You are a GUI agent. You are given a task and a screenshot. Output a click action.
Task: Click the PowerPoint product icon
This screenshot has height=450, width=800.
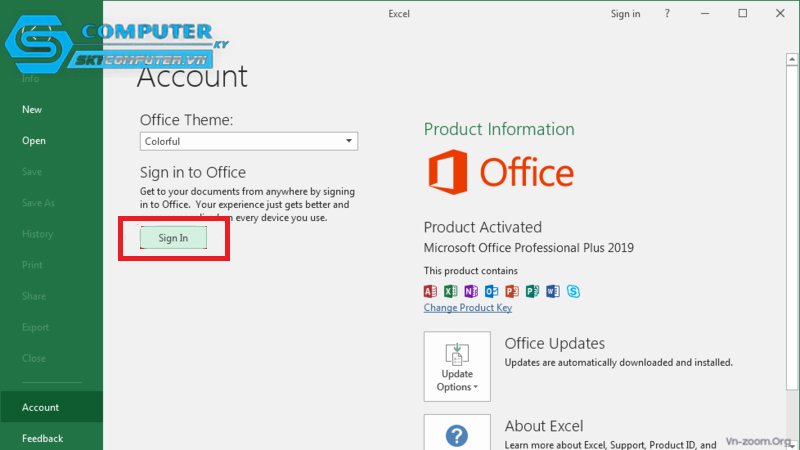[x=512, y=291]
